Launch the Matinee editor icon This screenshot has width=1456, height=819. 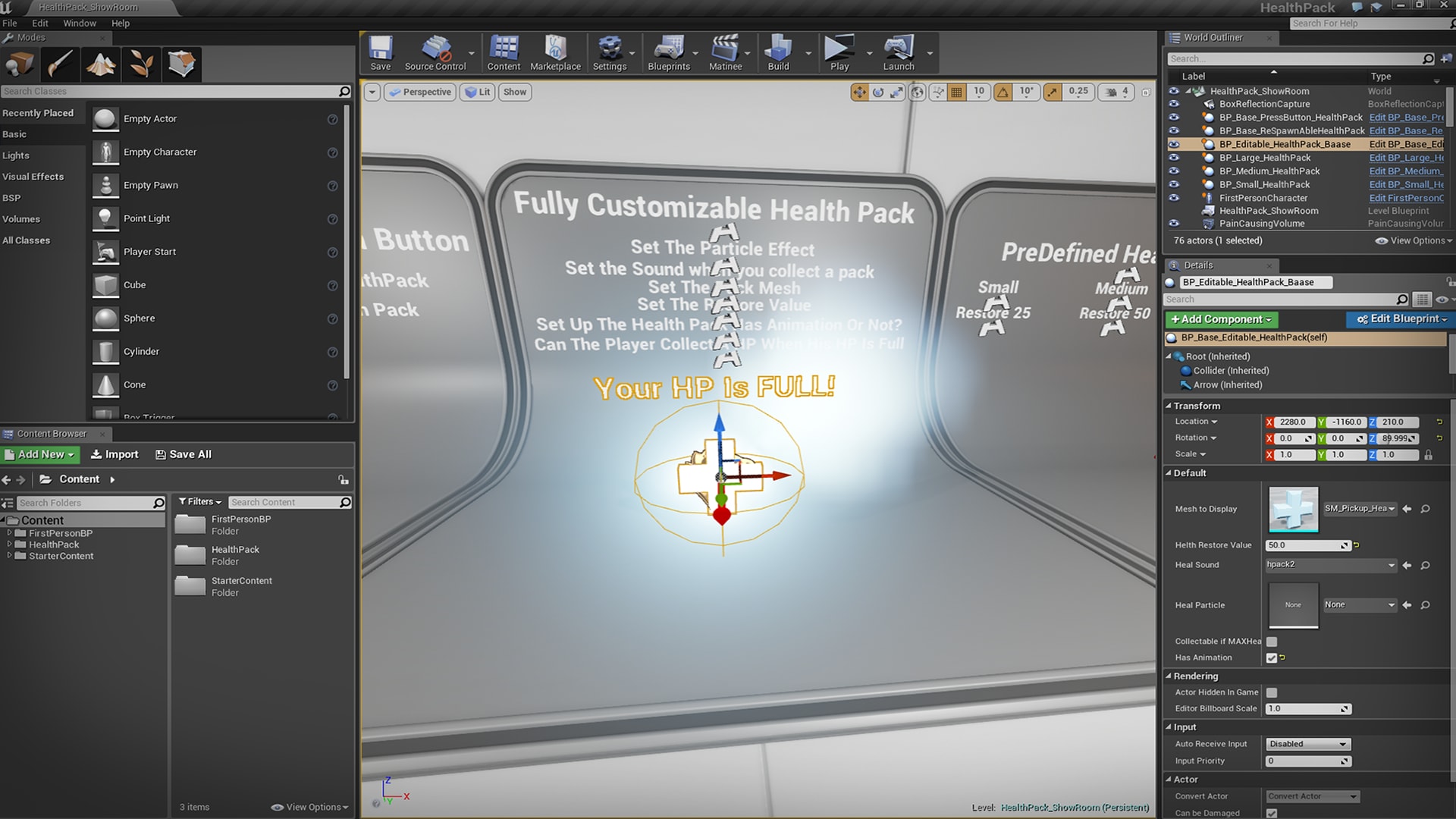click(725, 49)
